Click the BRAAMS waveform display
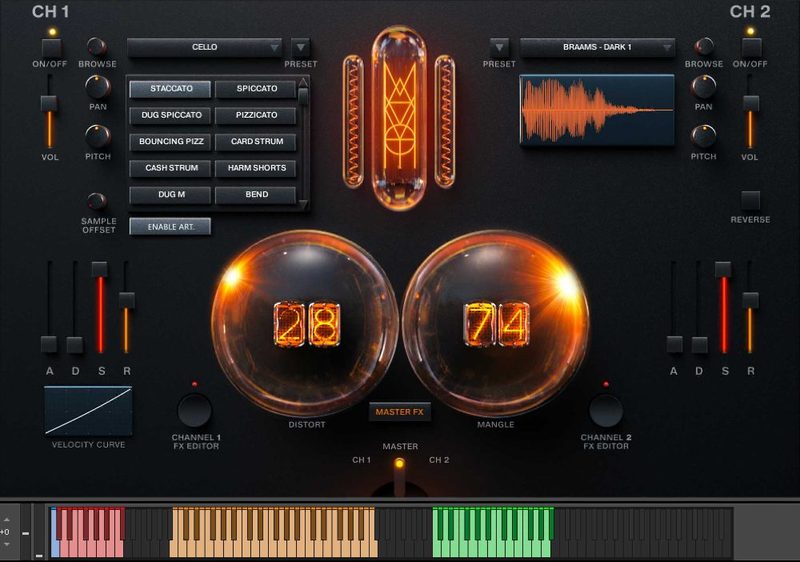 [597, 110]
